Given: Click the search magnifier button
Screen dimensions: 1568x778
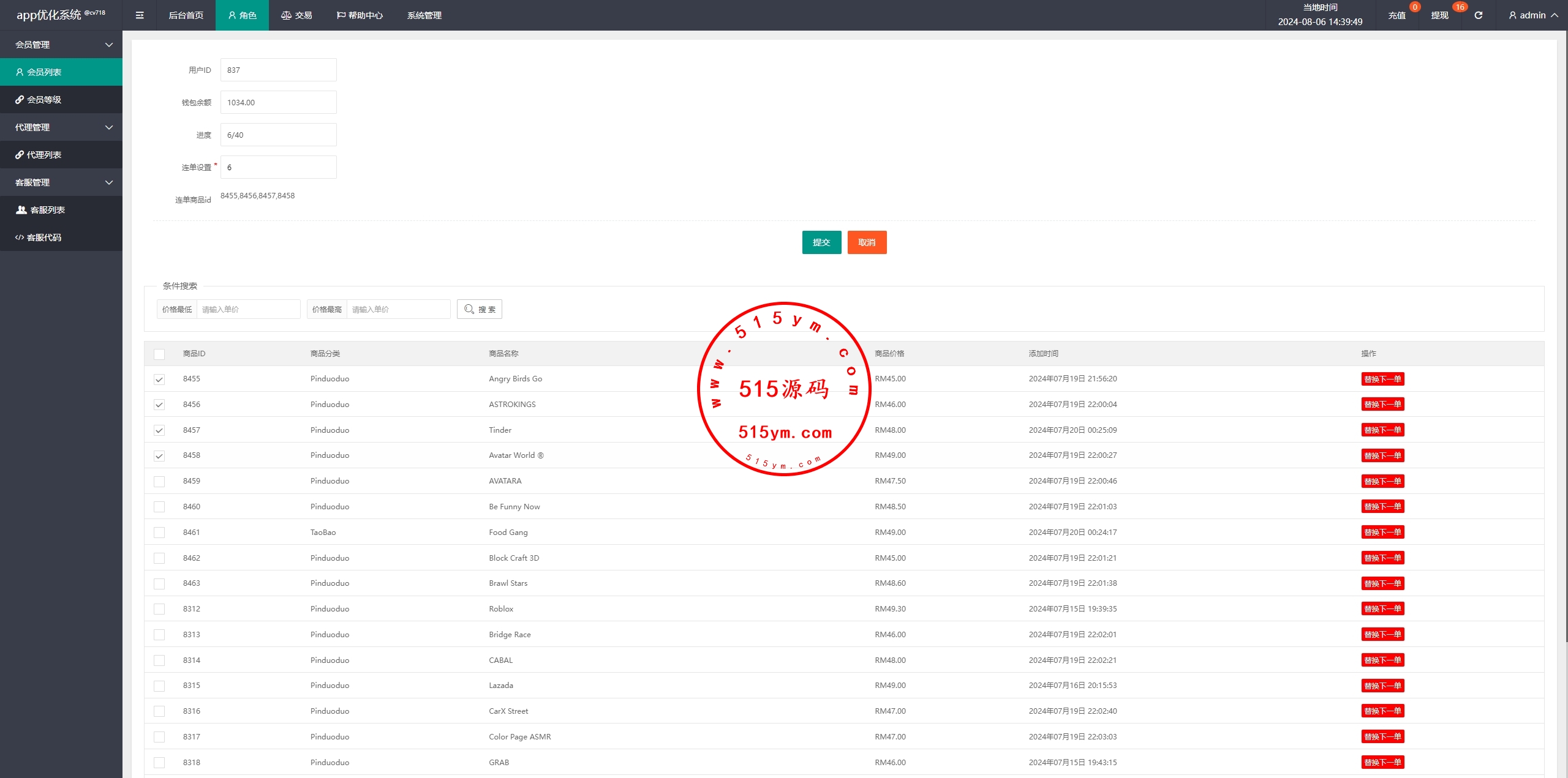Looking at the screenshot, I should click(x=480, y=309).
